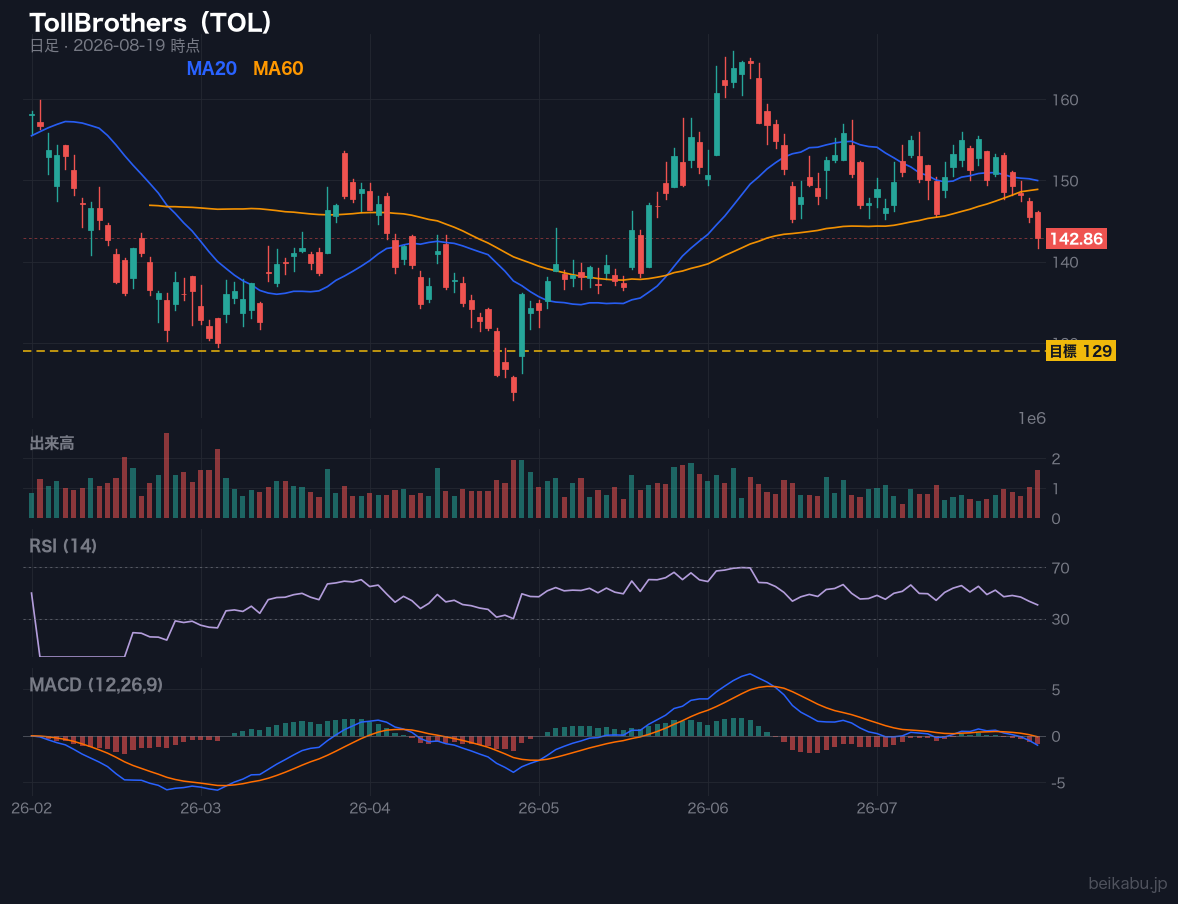Viewport: 1178px width, 904px height.
Task: Click the RSI 70 level label
Action: 1061,568
